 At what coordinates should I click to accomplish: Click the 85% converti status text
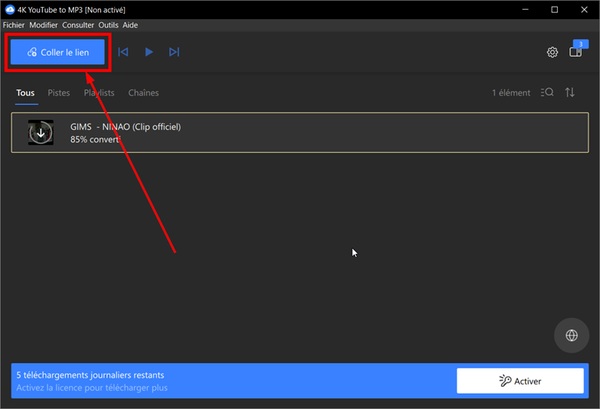tap(95, 139)
